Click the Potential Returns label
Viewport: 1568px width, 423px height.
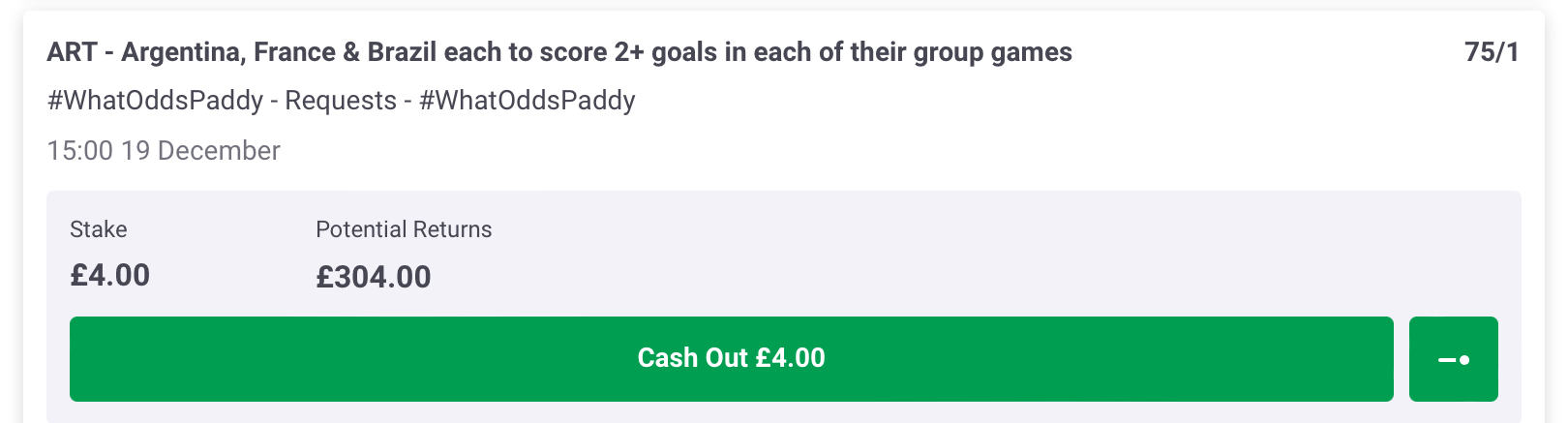click(x=404, y=229)
